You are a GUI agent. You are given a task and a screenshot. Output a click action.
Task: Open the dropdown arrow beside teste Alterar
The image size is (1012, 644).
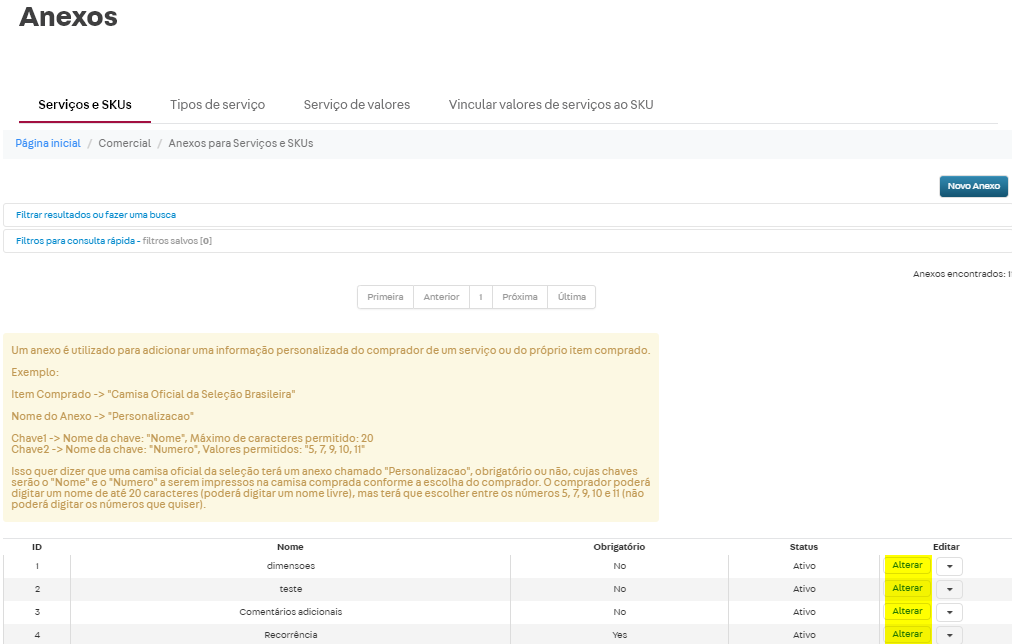pos(948,588)
